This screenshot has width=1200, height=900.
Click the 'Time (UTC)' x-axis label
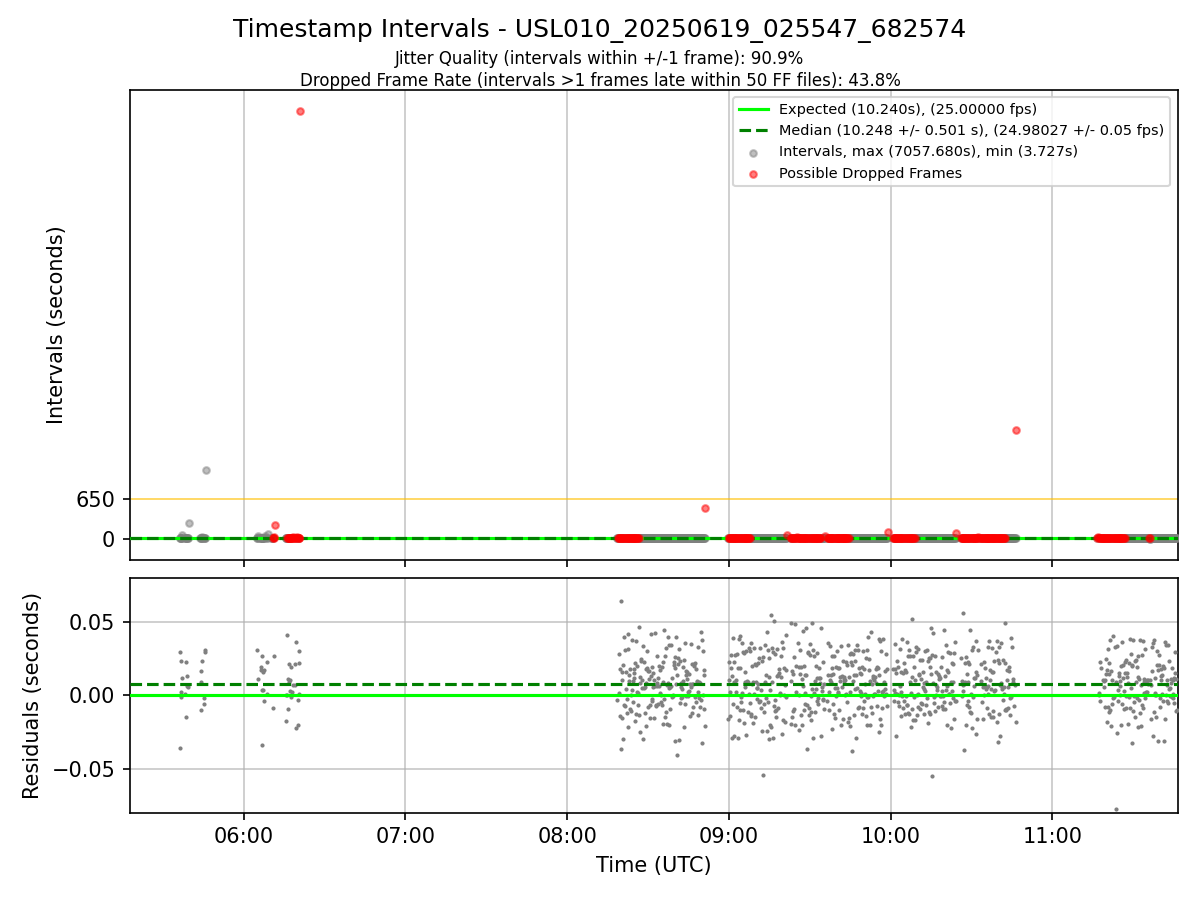pyautogui.click(x=653, y=865)
